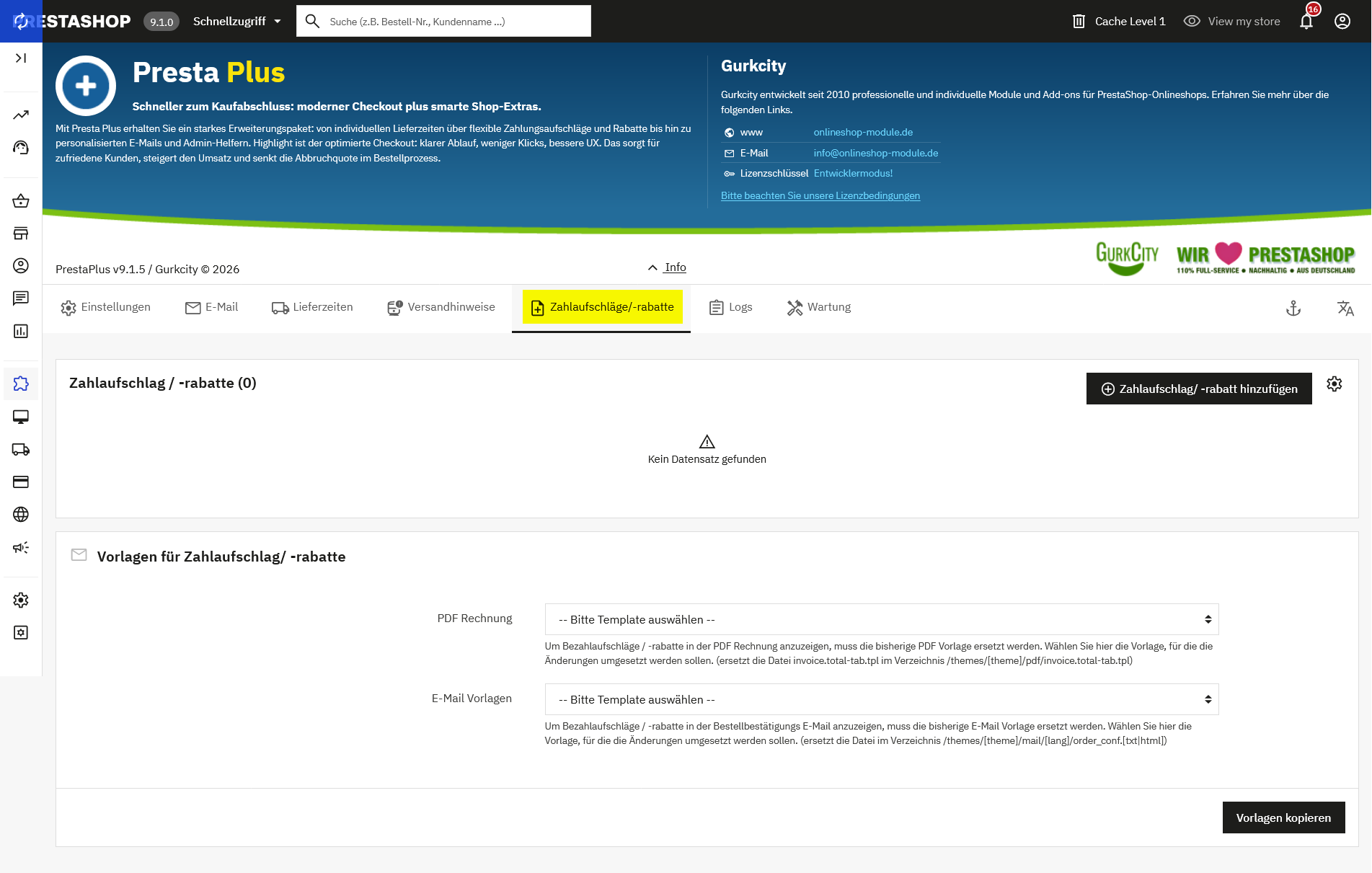Collapse the Info header panel

coord(667,267)
